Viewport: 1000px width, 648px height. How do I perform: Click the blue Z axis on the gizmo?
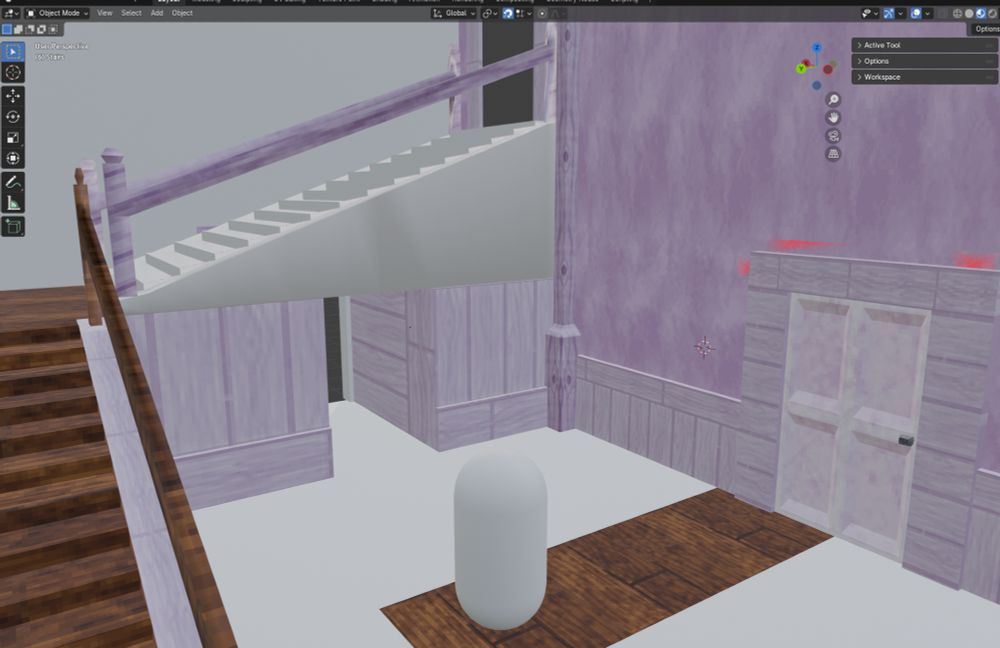tap(817, 48)
